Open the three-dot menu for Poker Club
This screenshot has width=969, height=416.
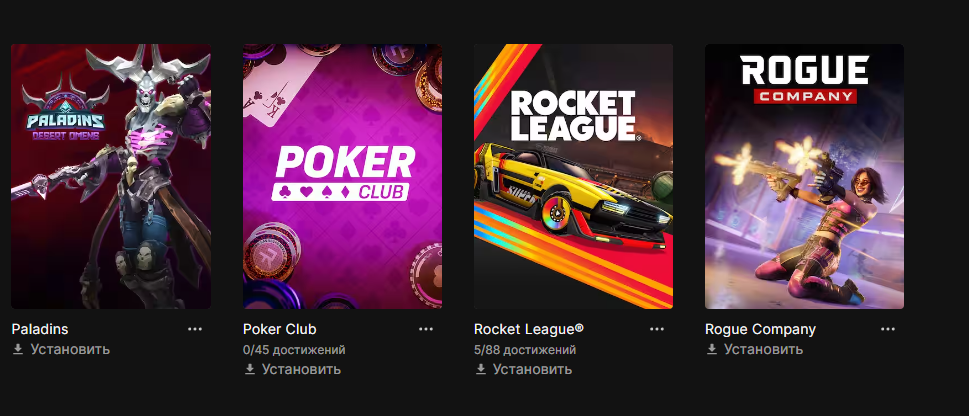[x=426, y=329]
